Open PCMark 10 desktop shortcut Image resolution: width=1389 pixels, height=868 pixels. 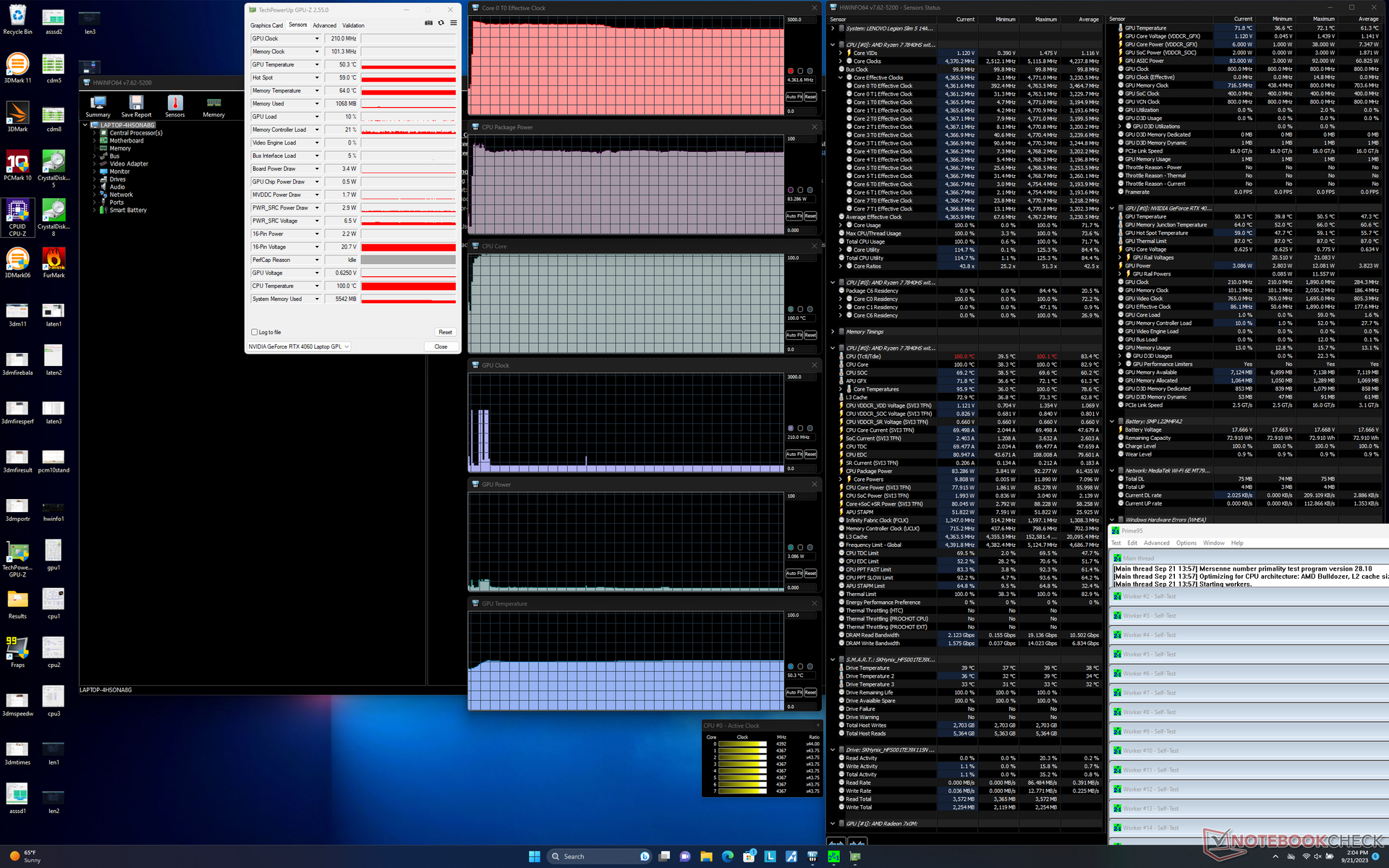coord(17,166)
